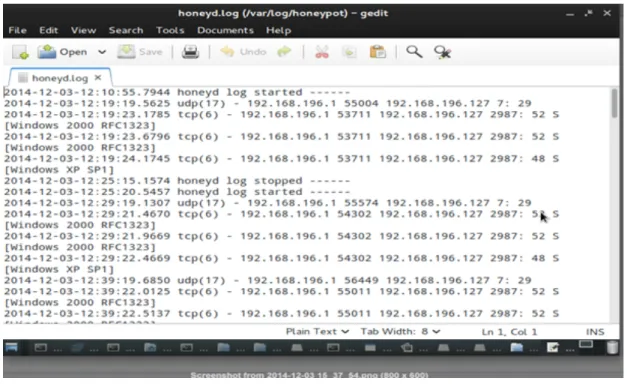Click the 12:10:55.7944 honeyd log started line
The height and width of the screenshot is (384, 627).
(x=177, y=92)
